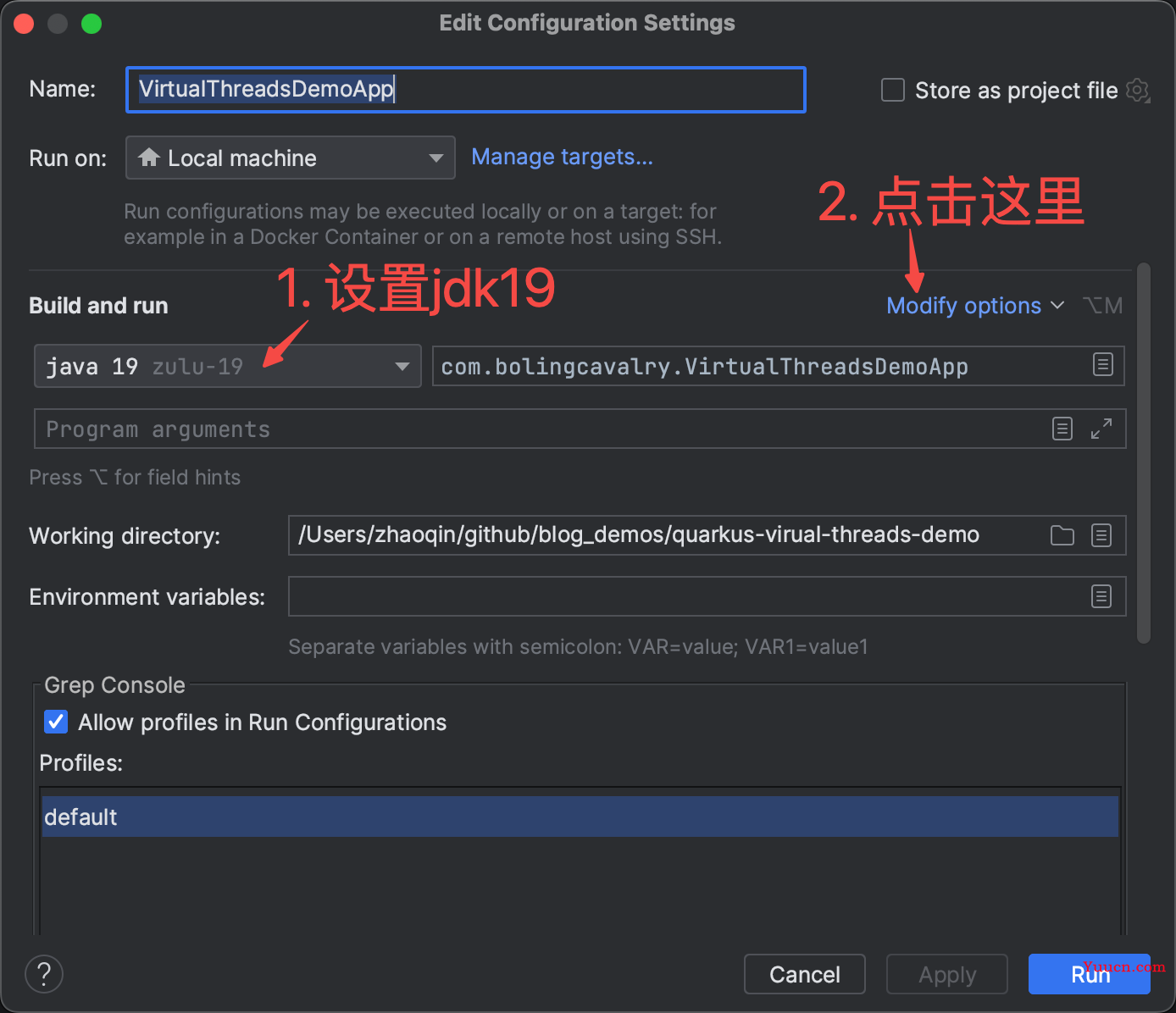Screen dimensions: 1176x1013
Task: Click the program arguments insert macros icon
Action: (1062, 429)
